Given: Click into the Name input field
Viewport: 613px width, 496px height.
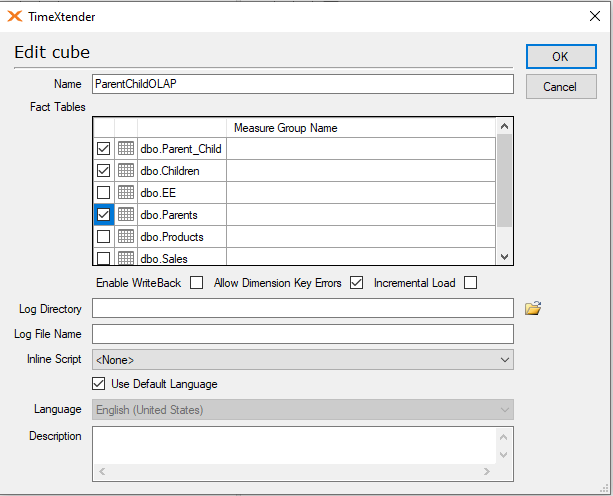Looking at the screenshot, I should tap(303, 84).
